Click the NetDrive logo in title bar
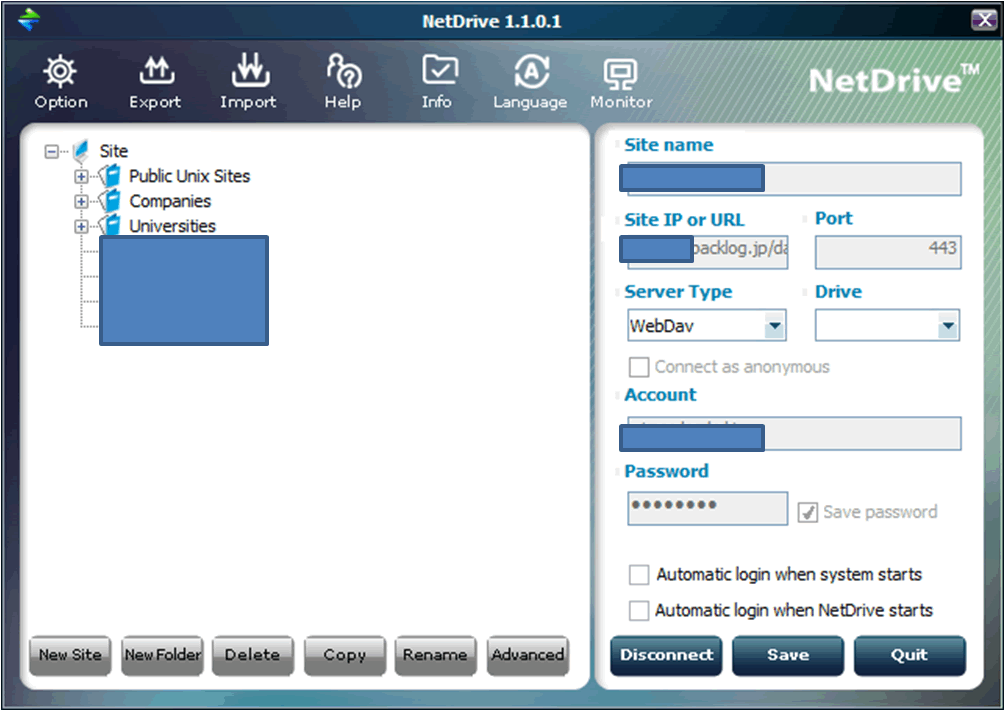The height and width of the screenshot is (711, 1005). (x=29, y=20)
